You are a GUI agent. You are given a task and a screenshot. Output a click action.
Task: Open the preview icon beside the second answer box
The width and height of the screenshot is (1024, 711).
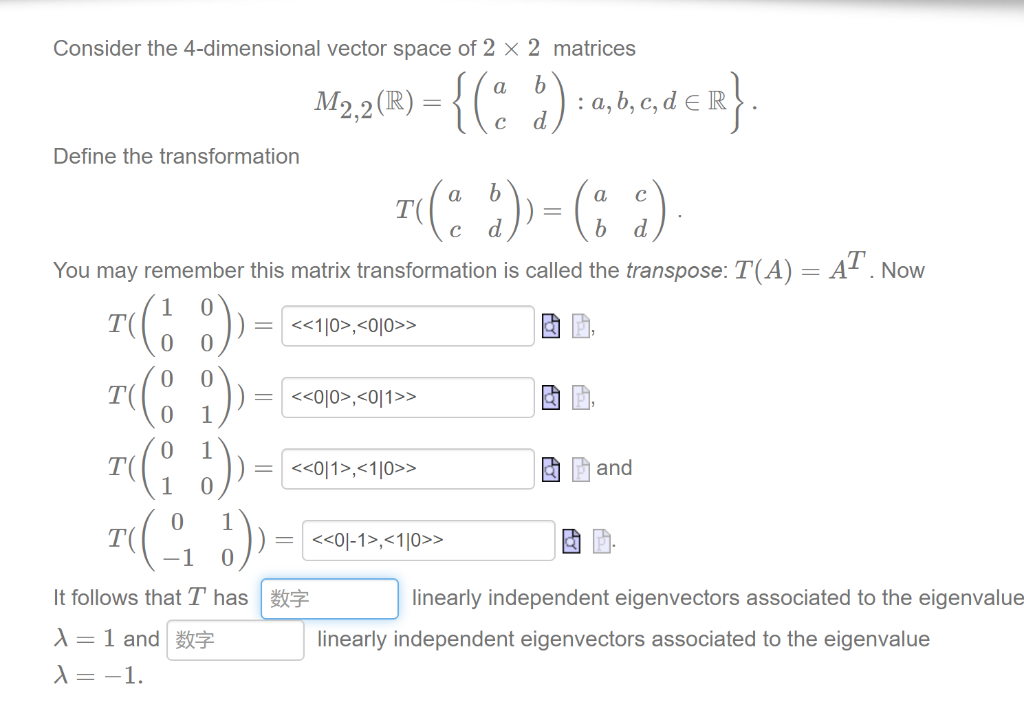551,397
